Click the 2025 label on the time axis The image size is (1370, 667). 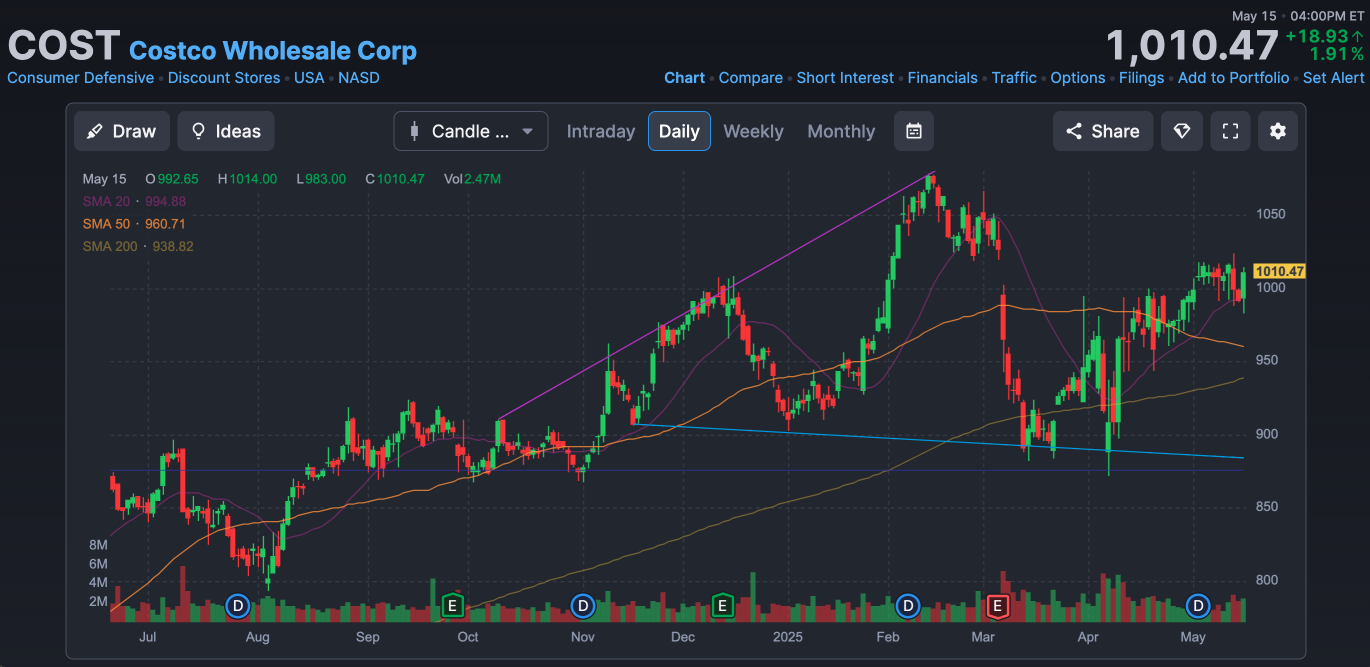click(788, 637)
